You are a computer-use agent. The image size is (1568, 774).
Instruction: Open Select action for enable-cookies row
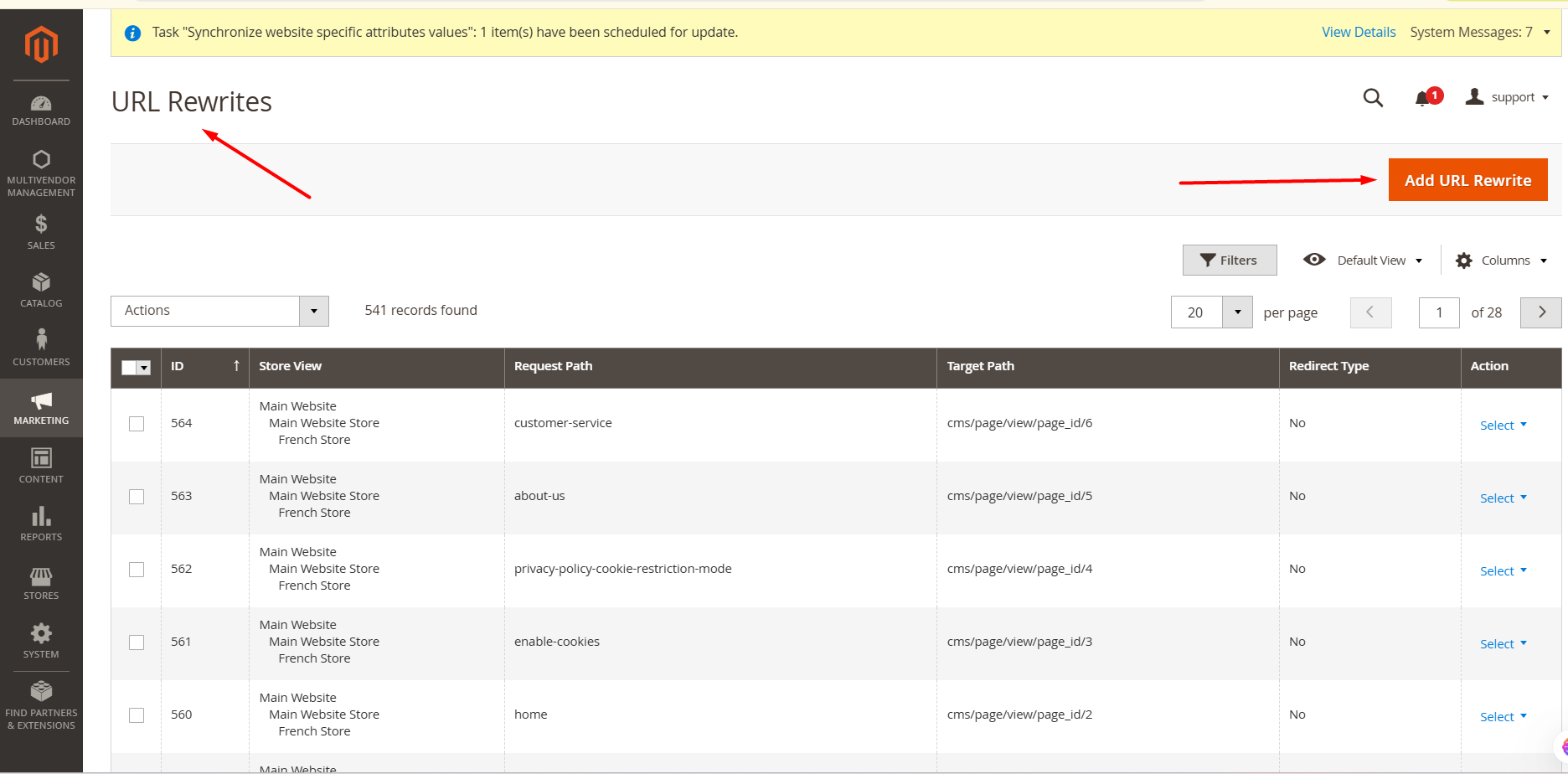1504,643
